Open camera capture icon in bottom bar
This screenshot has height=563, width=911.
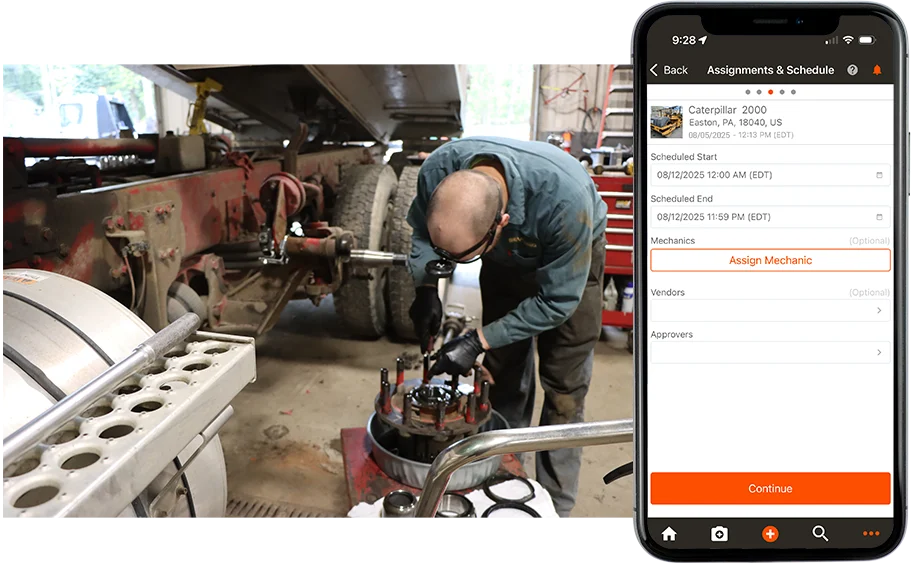pyautogui.click(x=719, y=533)
